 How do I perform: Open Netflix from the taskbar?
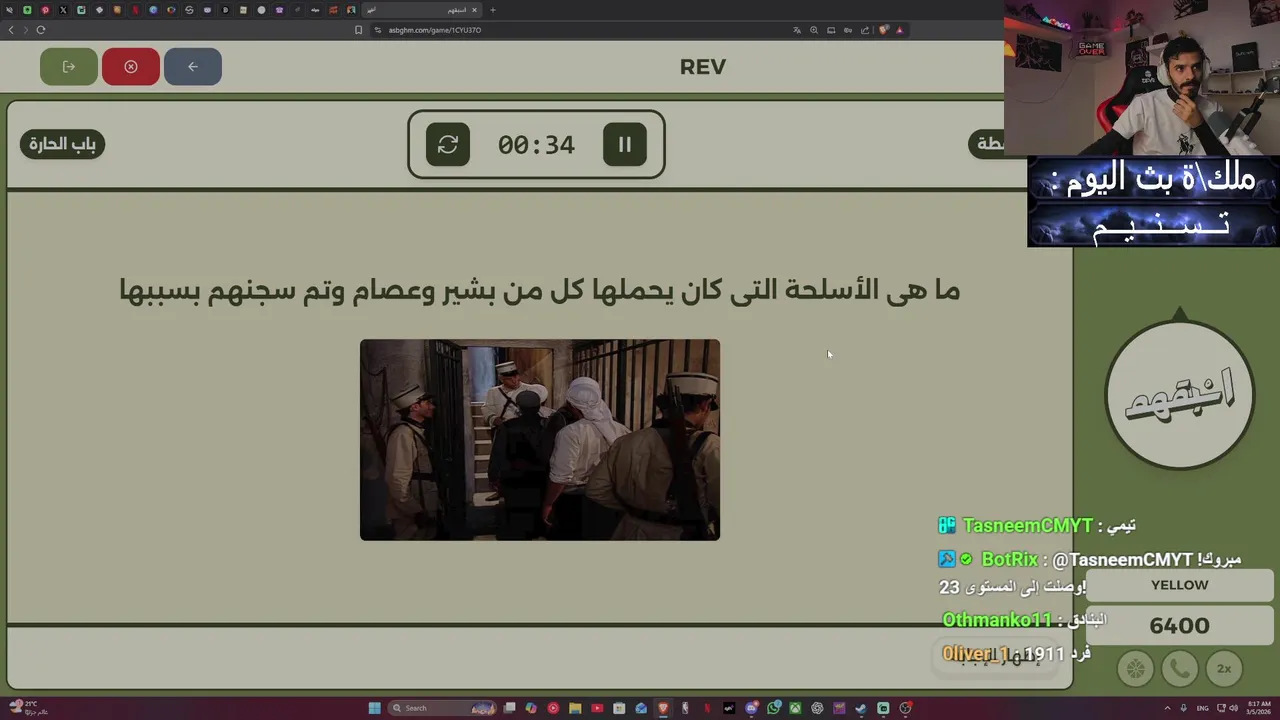[707, 708]
